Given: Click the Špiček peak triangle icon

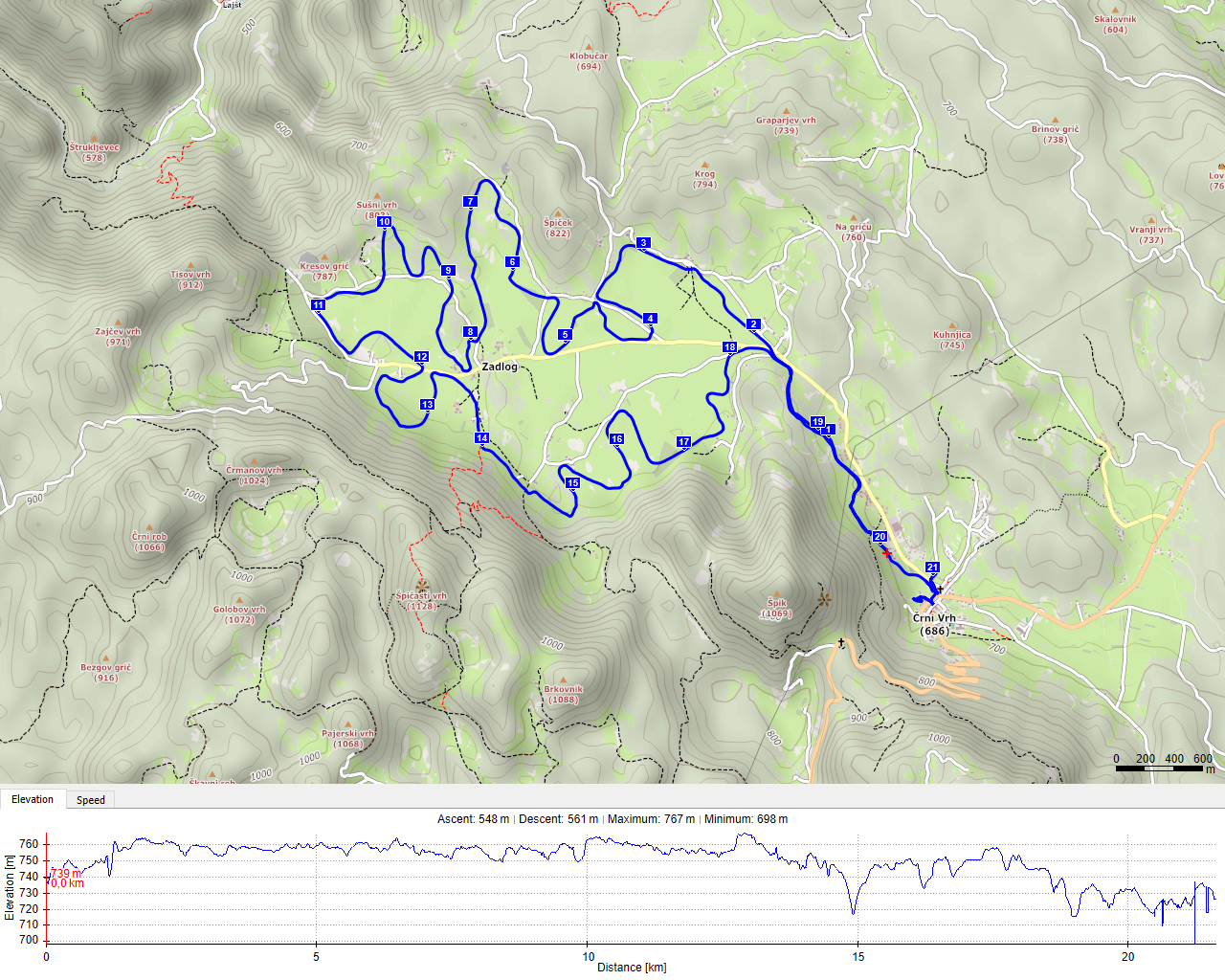Looking at the screenshot, I should click(558, 212).
